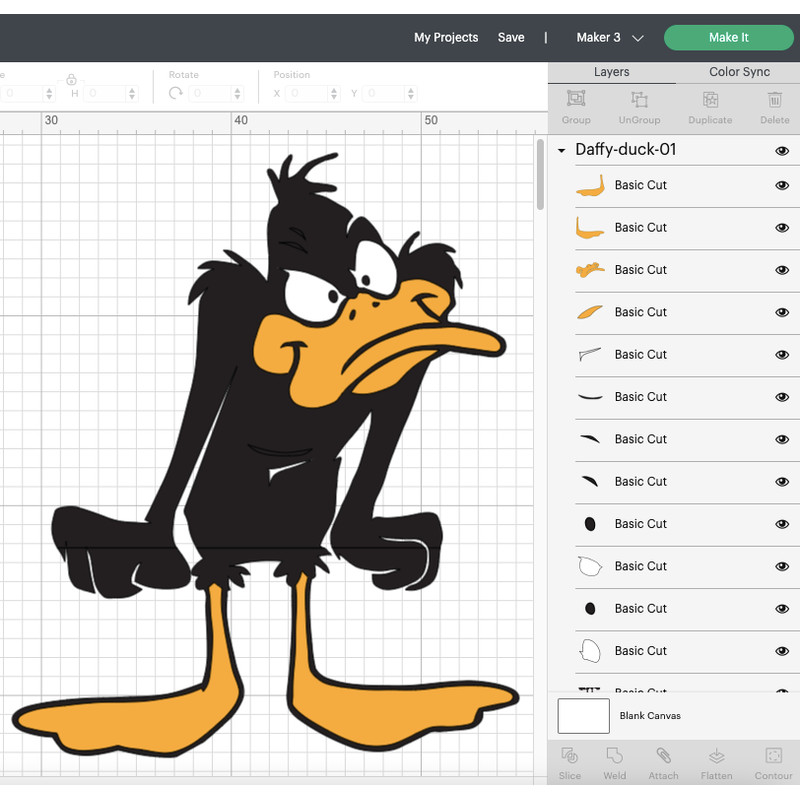Select the Weld tool
The image size is (800, 800).
coord(614,762)
